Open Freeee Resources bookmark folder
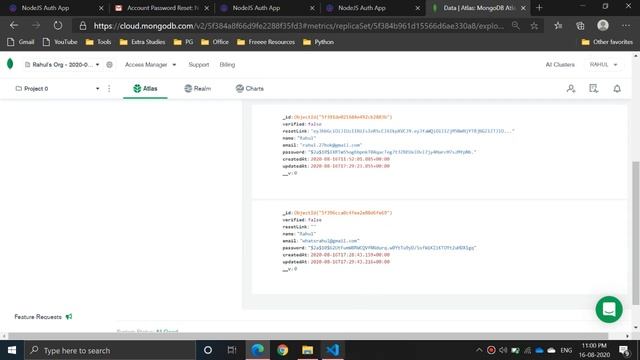640x360 pixels. [266, 42]
